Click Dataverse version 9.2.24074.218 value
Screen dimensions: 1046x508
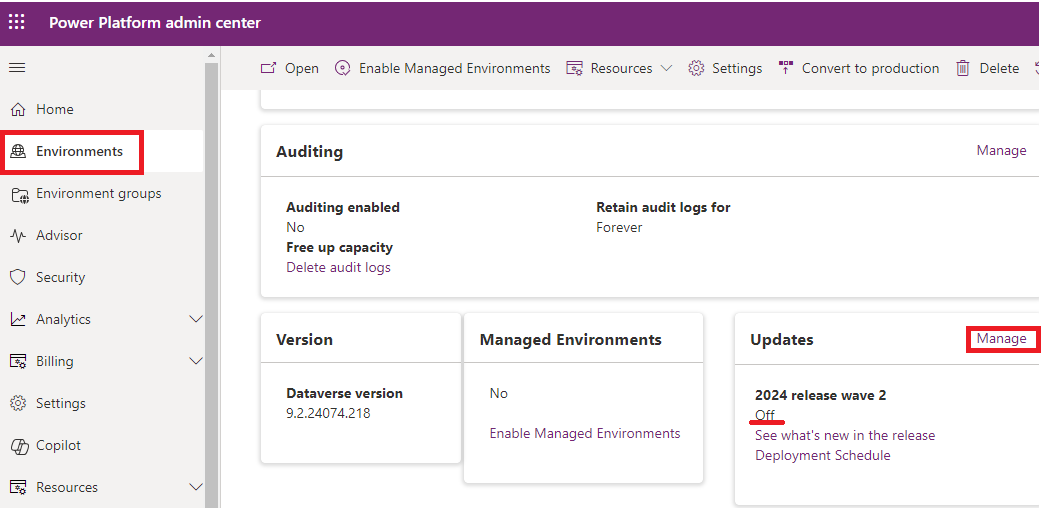click(328, 413)
